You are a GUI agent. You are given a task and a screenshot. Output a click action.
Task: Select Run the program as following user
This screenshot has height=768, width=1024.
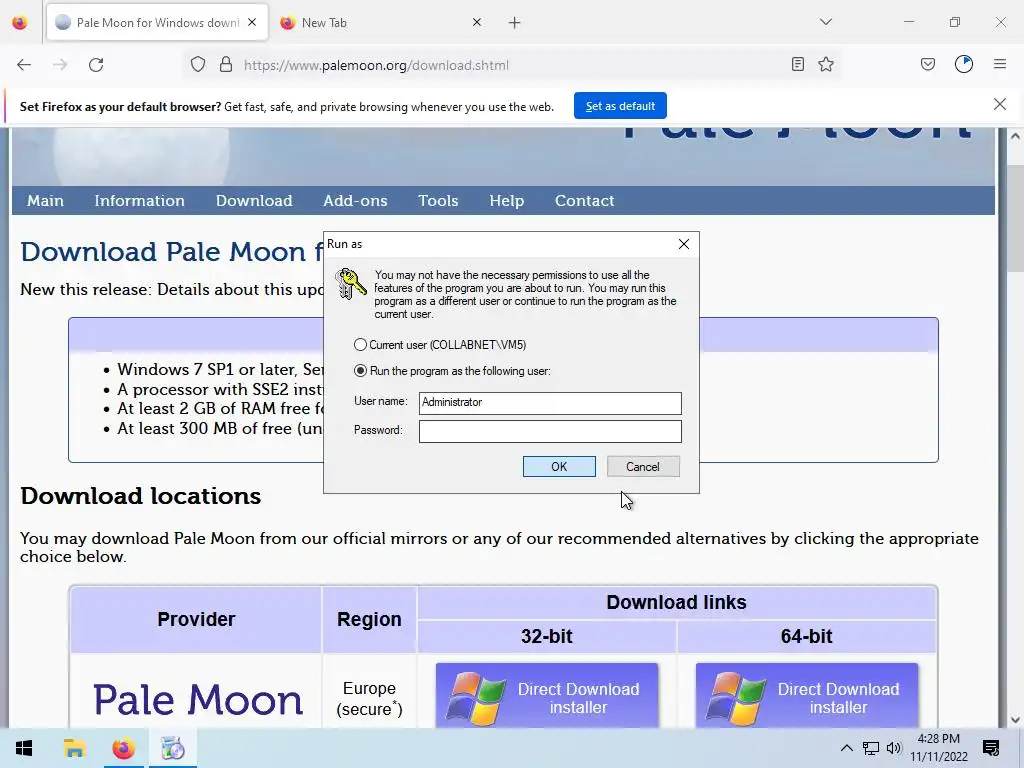click(x=453, y=371)
